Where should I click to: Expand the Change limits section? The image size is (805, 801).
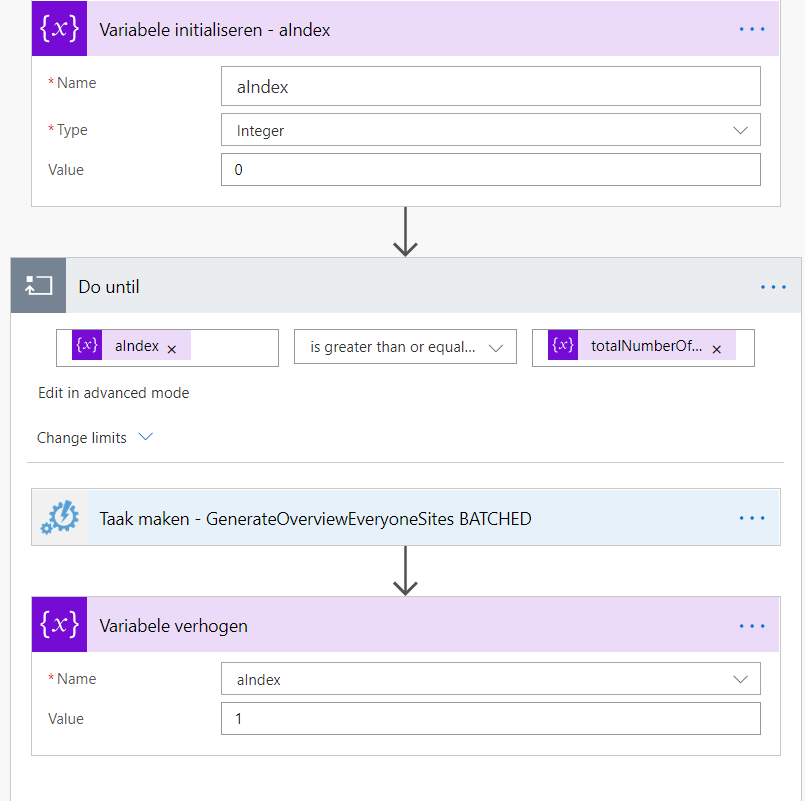click(x=94, y=437)
